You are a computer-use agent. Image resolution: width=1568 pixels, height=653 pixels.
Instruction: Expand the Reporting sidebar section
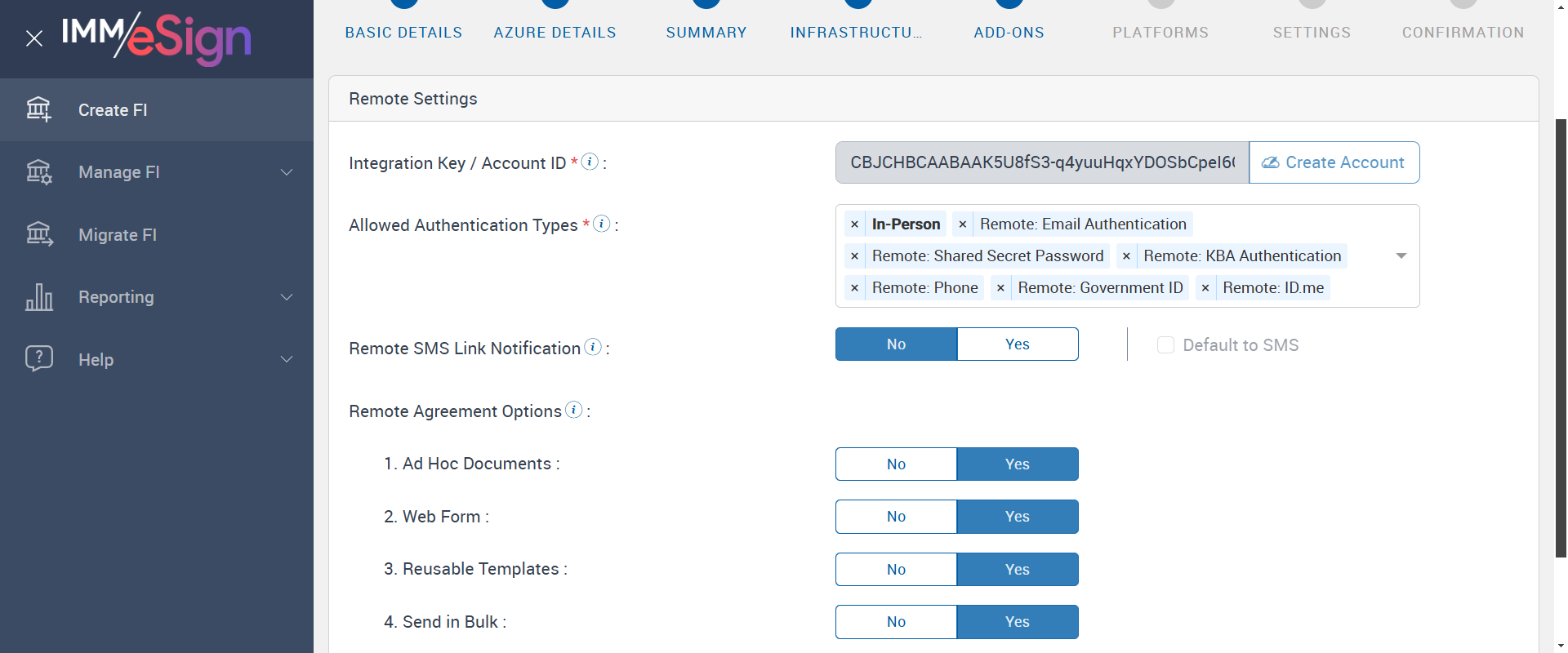click(x=286, y=297)
